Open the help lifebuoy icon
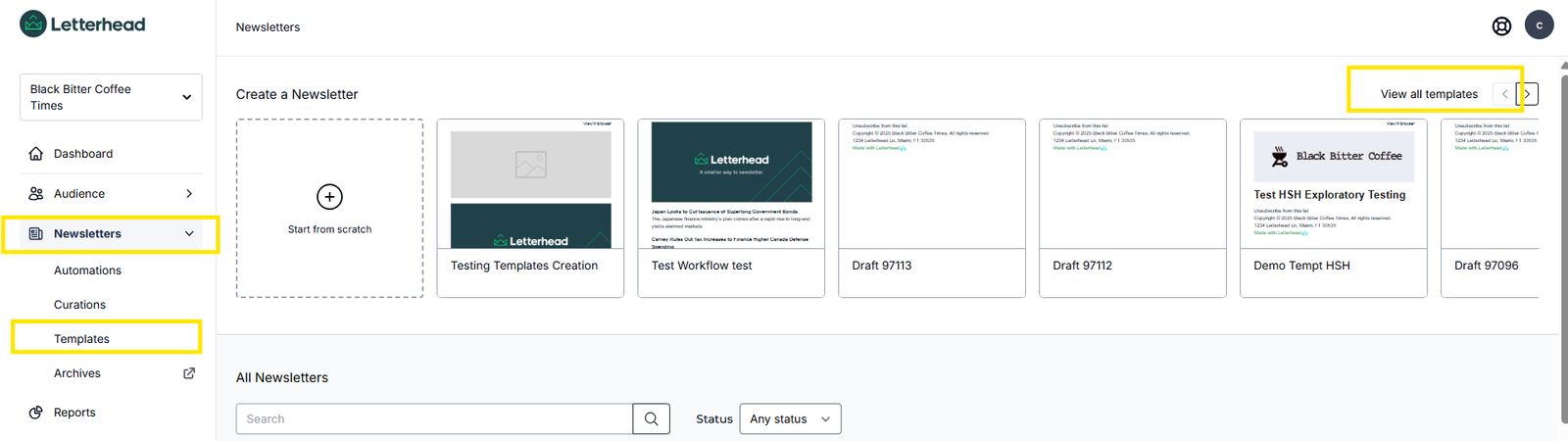1568x441 pixels. click(x=1501, y=26)
